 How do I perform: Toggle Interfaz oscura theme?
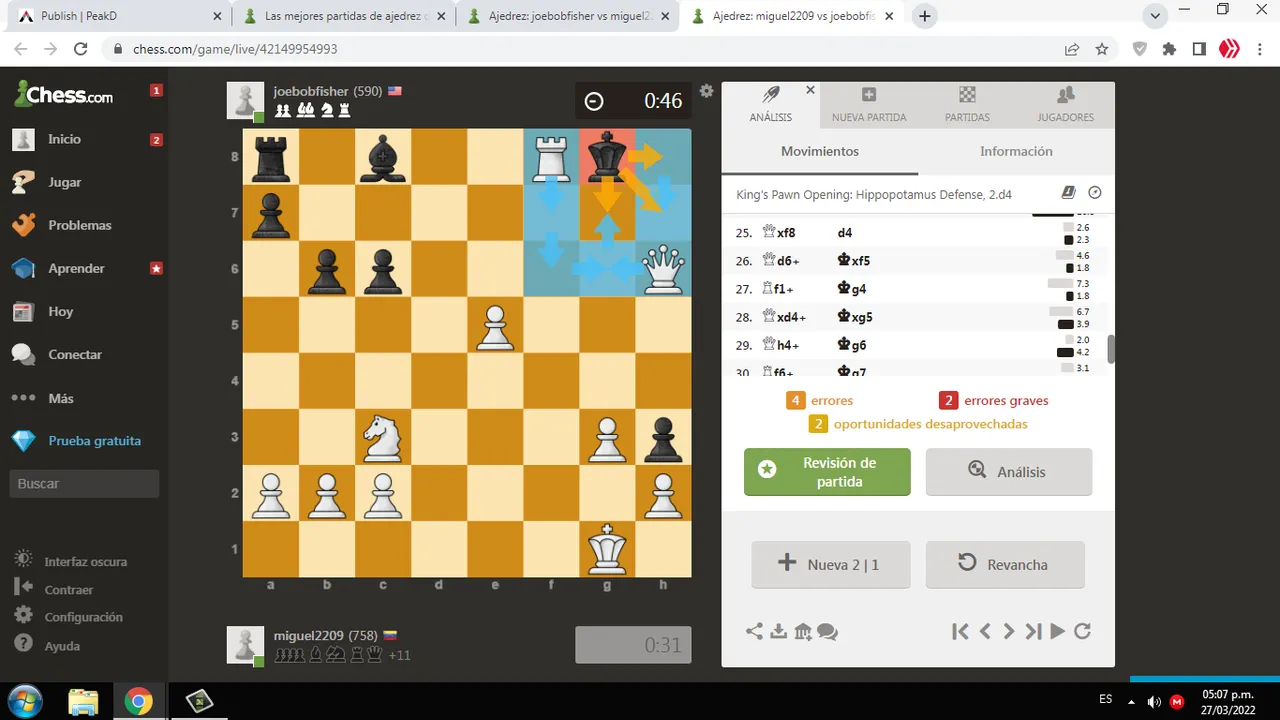click(85, 561)
